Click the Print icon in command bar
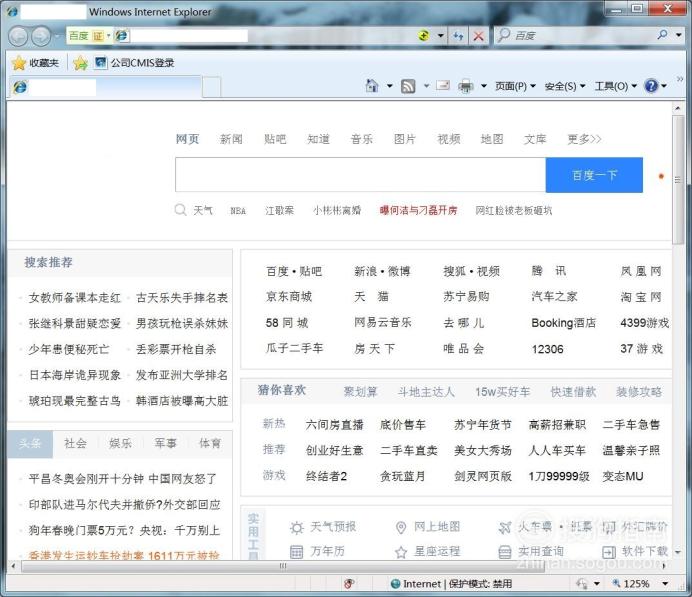Image resolution: width=692 pixels, height=597 pixels. [x=466, y=86]
